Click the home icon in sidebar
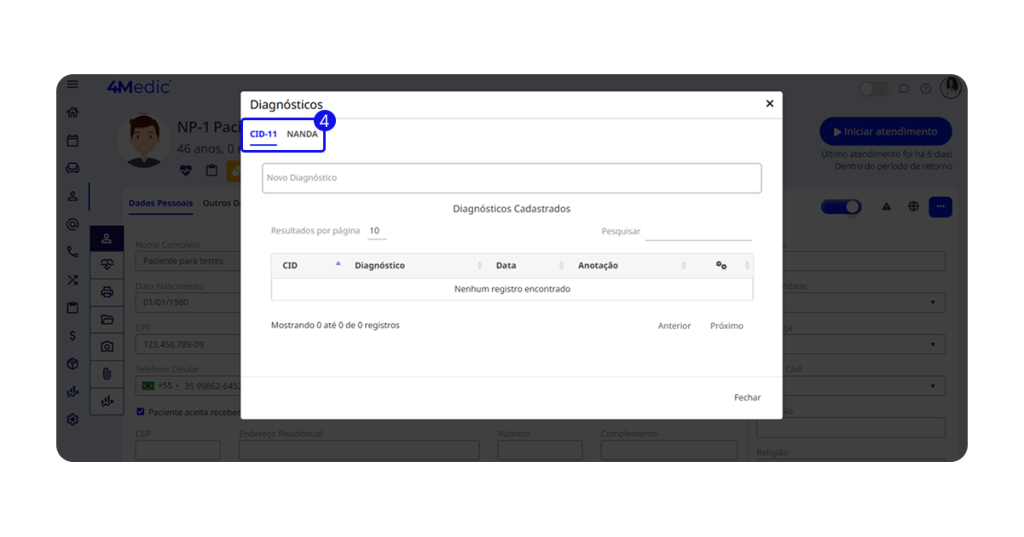The width and height of the screenshot is (1024, 537). click(73, 113)
